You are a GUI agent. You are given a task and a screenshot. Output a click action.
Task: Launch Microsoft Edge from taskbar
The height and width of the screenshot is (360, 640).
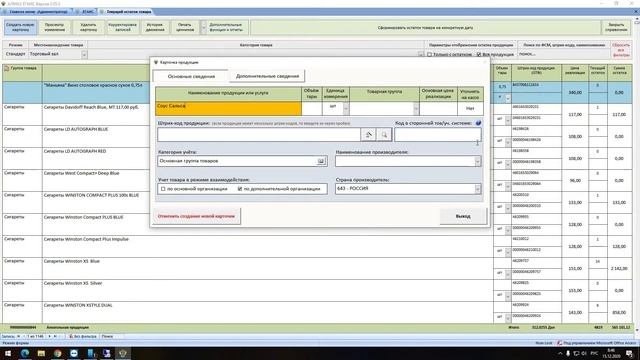pyautogui.click(x=25, y=353)
